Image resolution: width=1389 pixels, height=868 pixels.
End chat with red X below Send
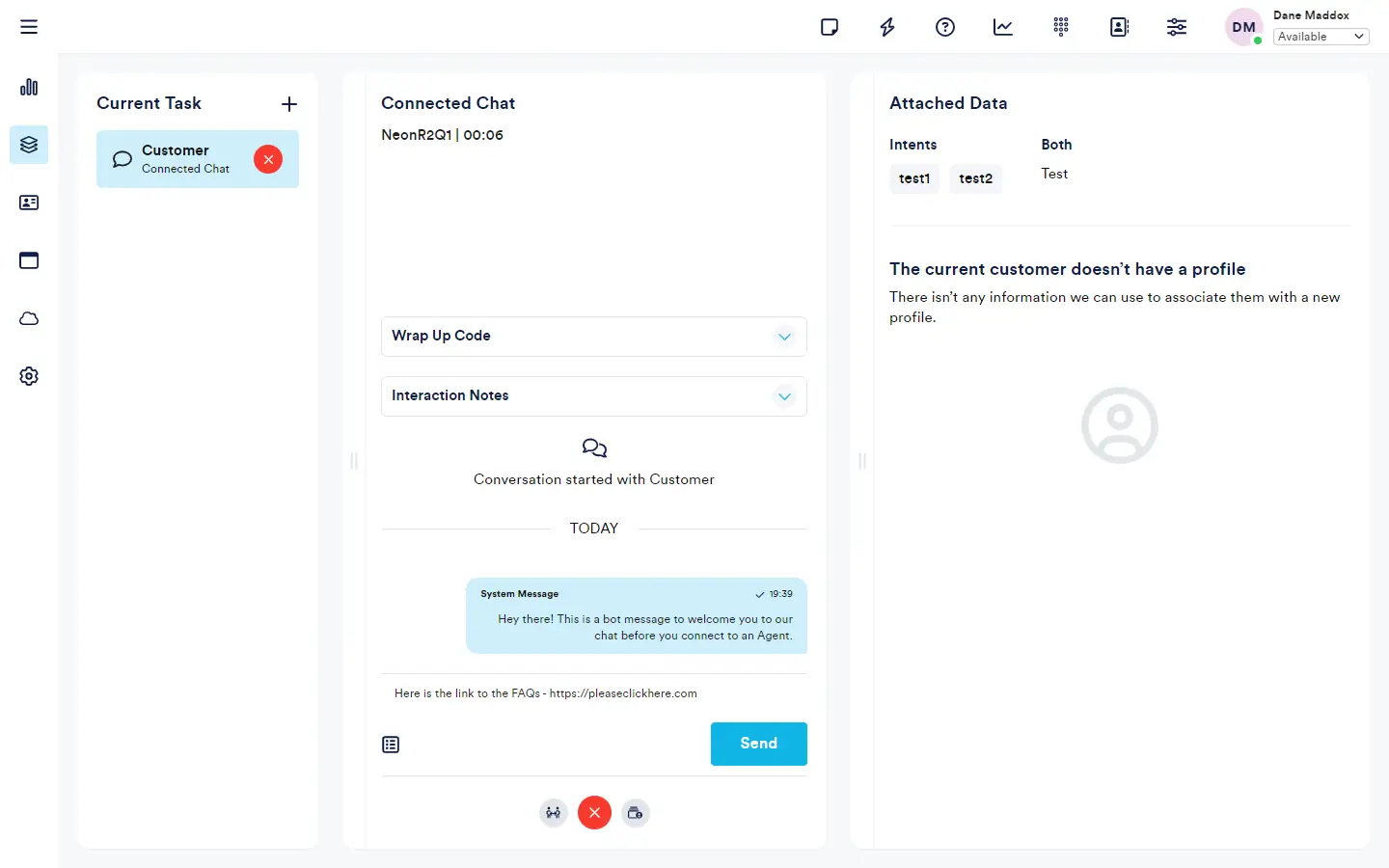click(594, 813)
